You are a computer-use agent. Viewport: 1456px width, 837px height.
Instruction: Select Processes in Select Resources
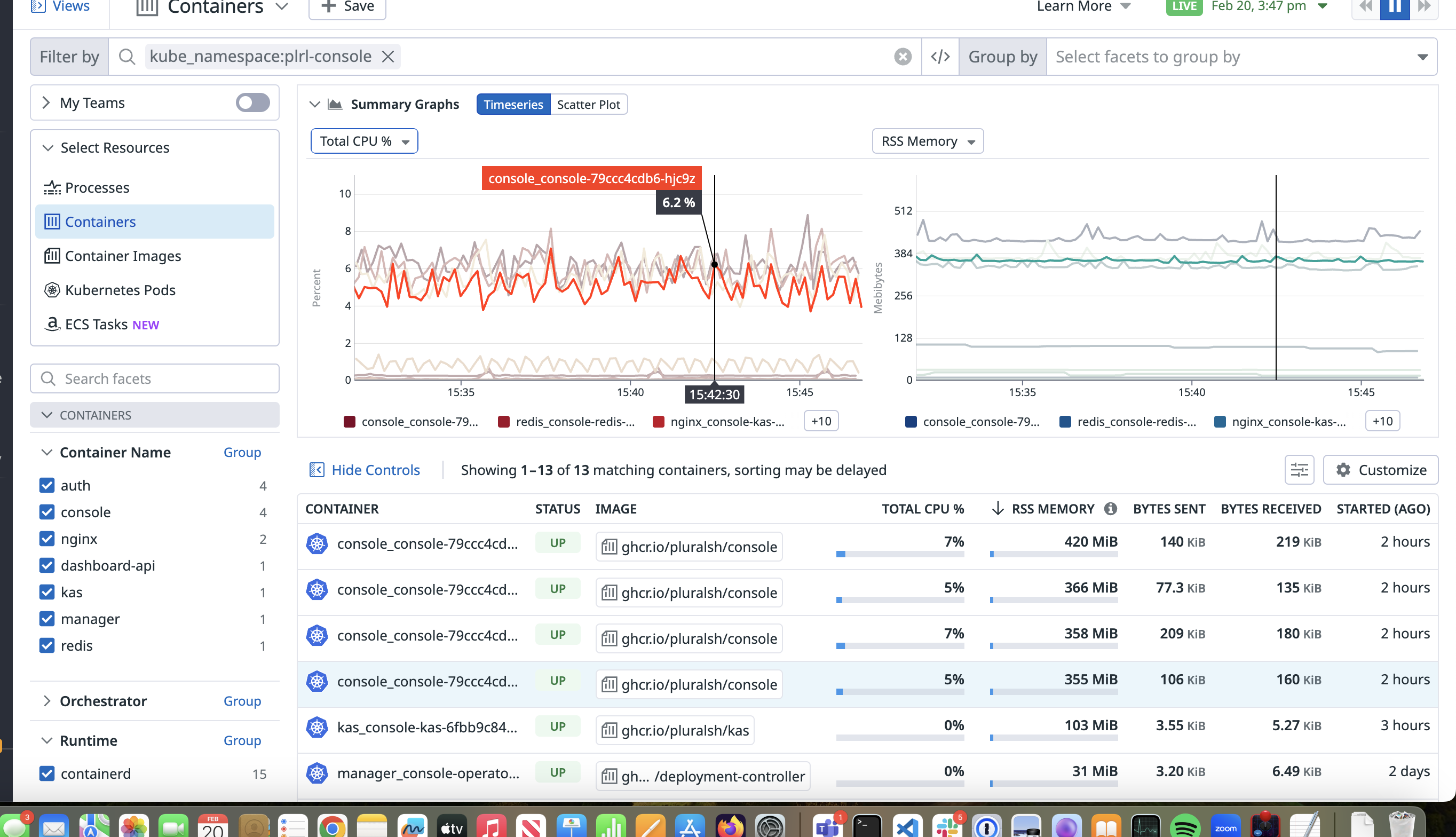pos(155,187)
